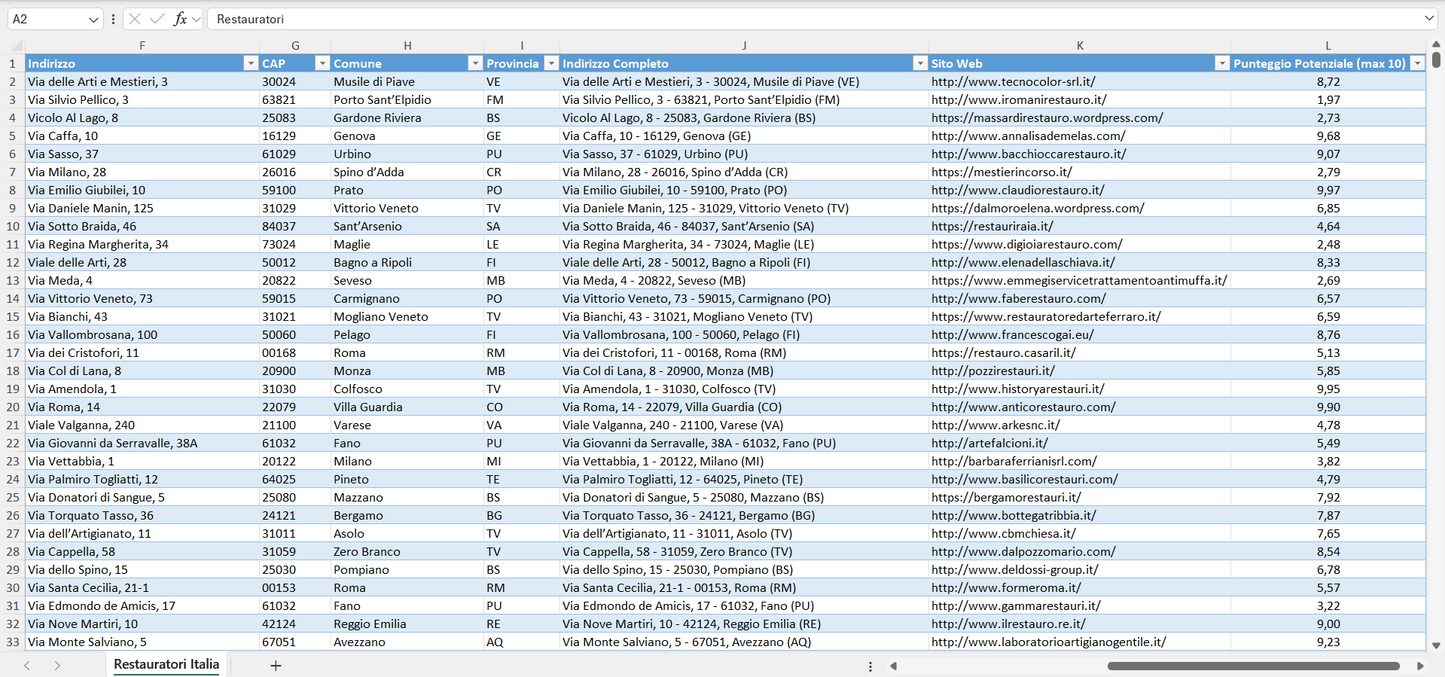The width and height of the screenshot is (1445, 677).
Task: Click the sheet options three-dot icon near scrollbar
Action: click(869, 664)
